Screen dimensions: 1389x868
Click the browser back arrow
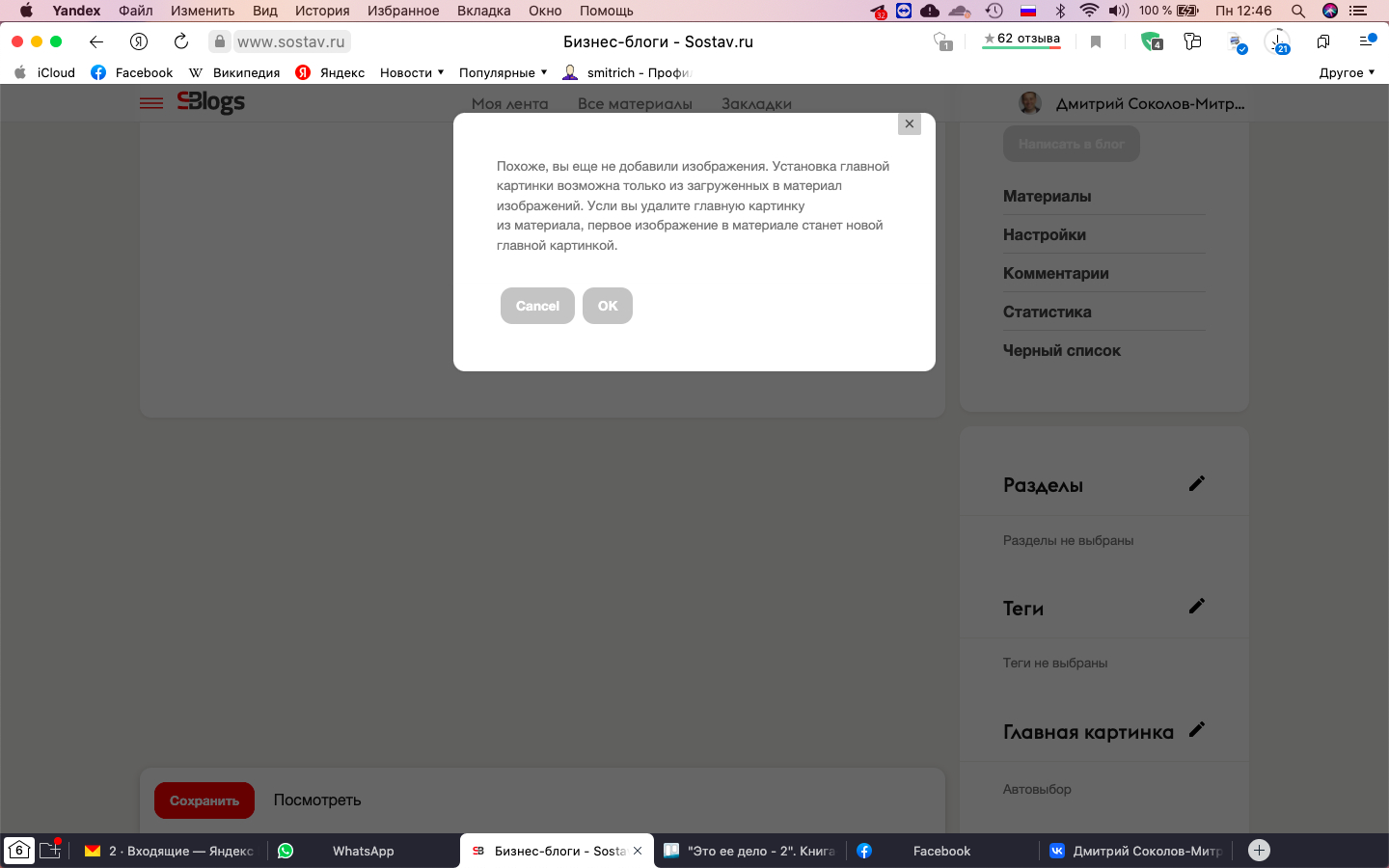tap(95, 41)
